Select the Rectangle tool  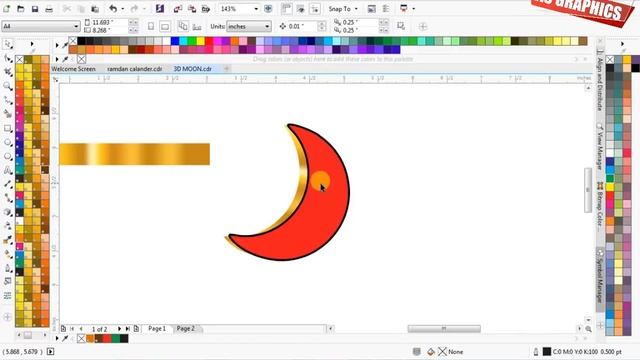(x=8, y=129)
